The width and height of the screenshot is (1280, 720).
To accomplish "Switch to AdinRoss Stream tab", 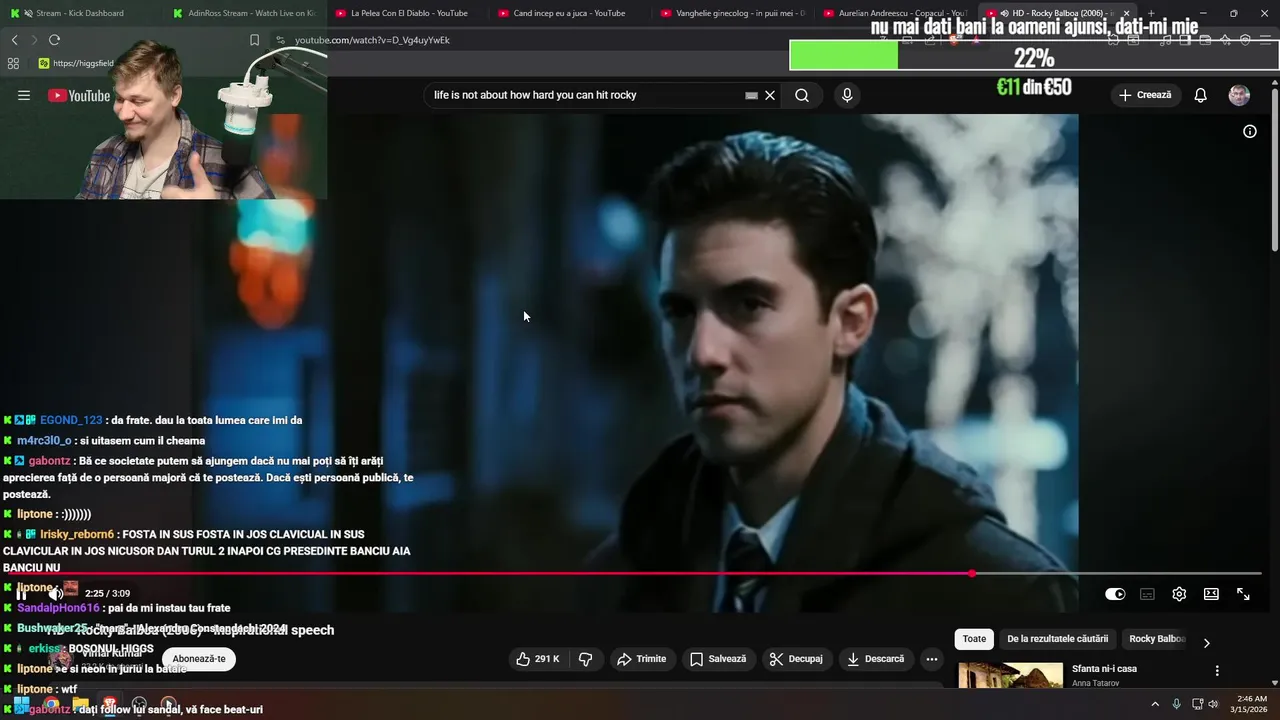I will pos(244,13).
